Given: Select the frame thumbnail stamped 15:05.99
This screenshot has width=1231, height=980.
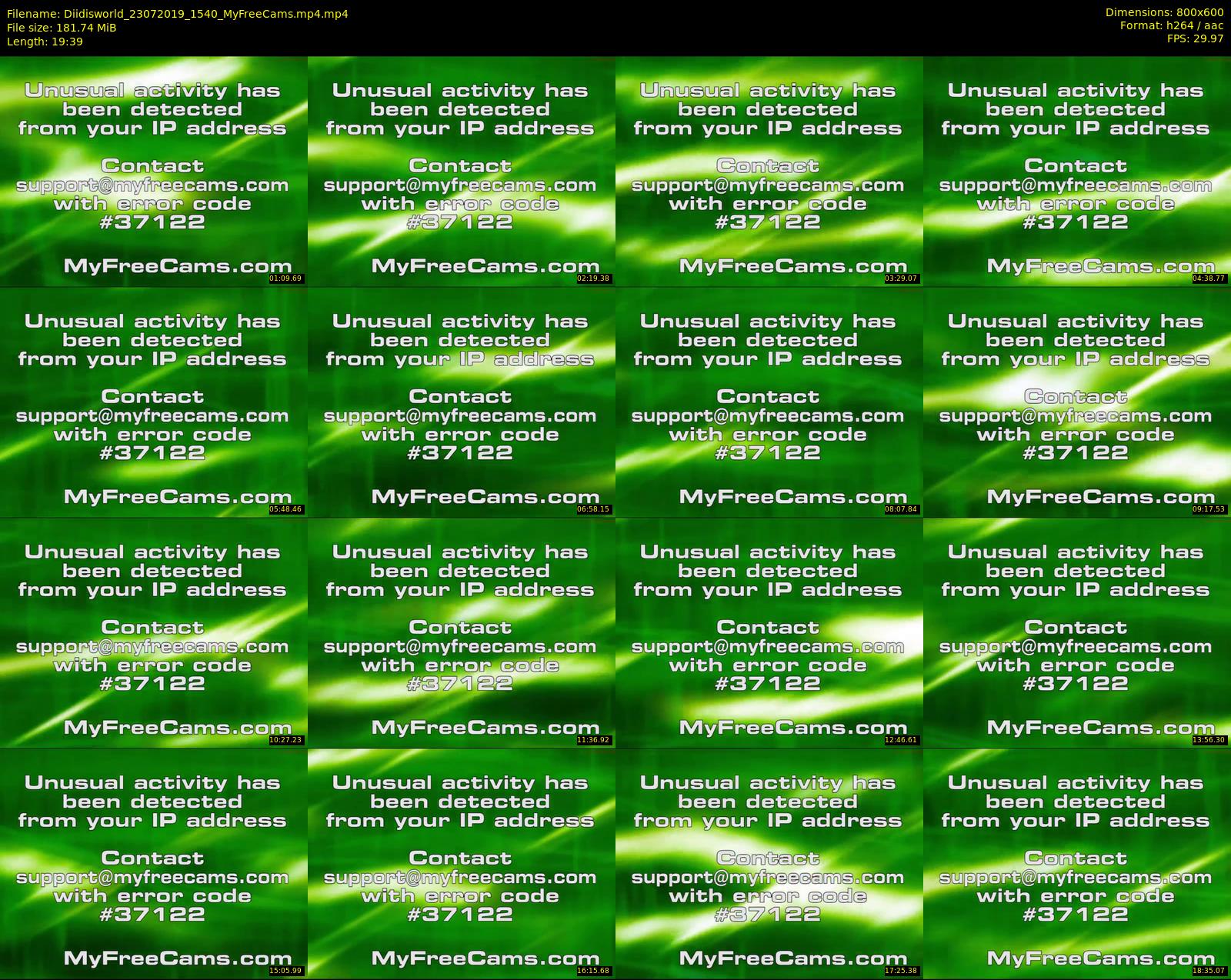Looking at the screenshot, I should click(x=153, y=864).
